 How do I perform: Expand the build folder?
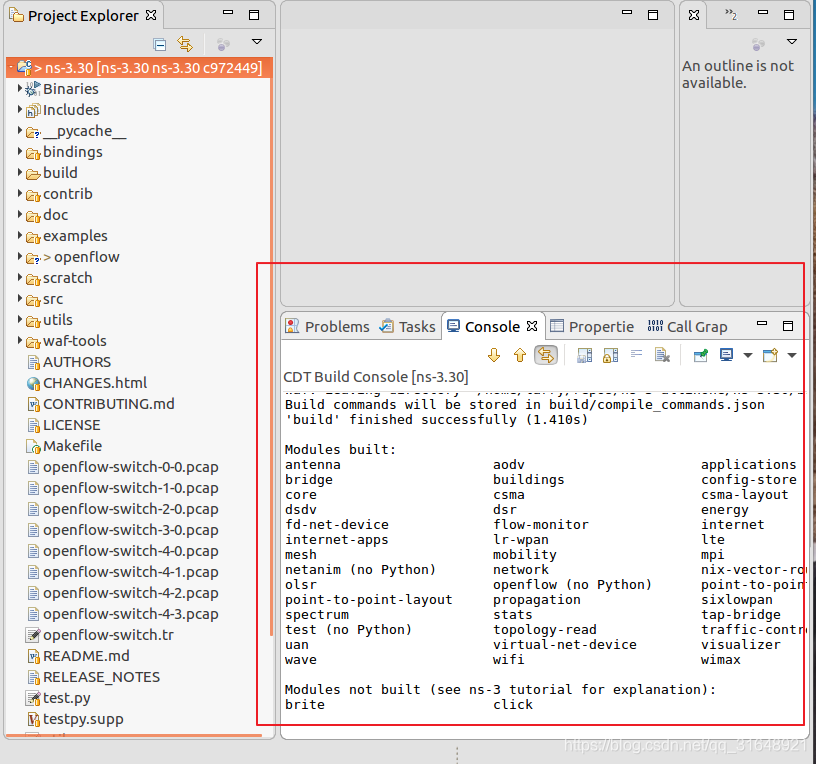[x=20, y=172]
